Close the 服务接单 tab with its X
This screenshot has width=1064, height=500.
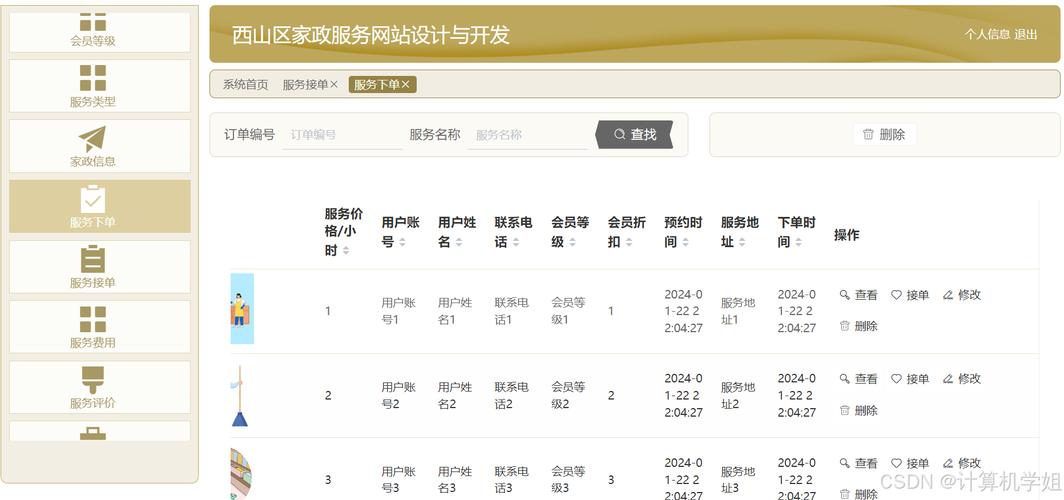point(334,85)
